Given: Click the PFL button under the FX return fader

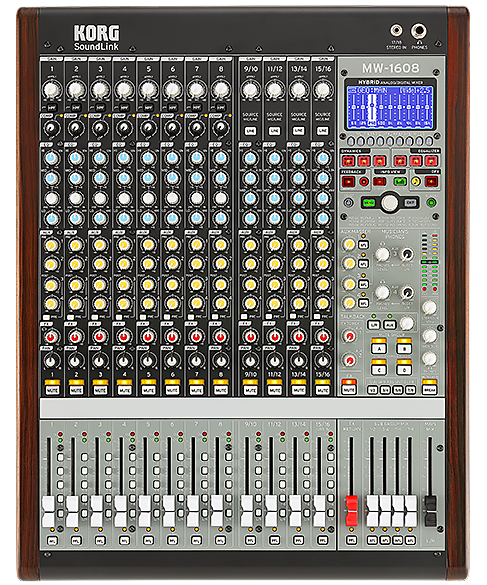Looking at the screenshot, I should 351,540.
